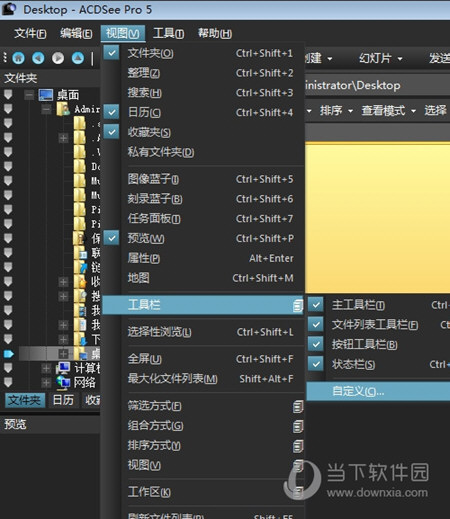Expand the highlighted desktop folder node

(x=63, y=354)
